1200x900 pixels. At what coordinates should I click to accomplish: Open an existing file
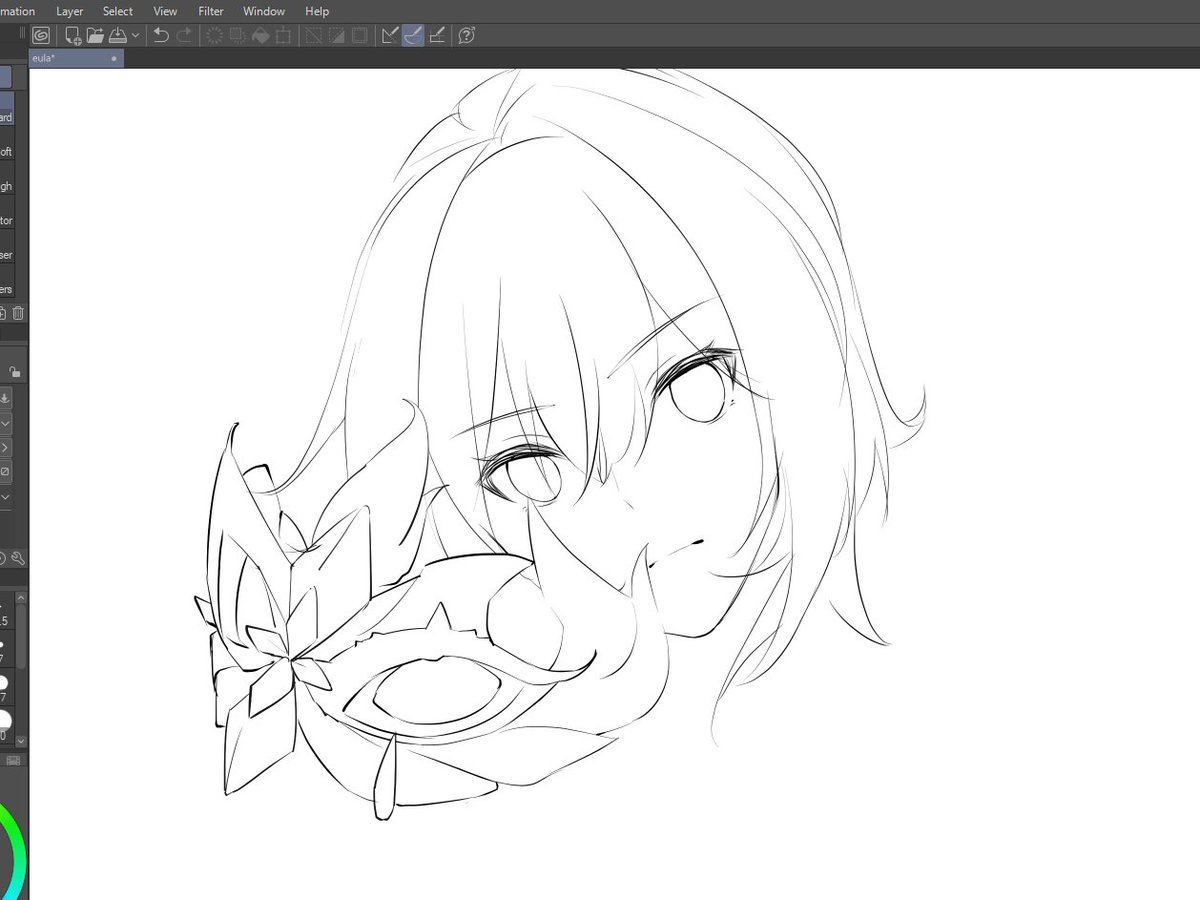95,35
